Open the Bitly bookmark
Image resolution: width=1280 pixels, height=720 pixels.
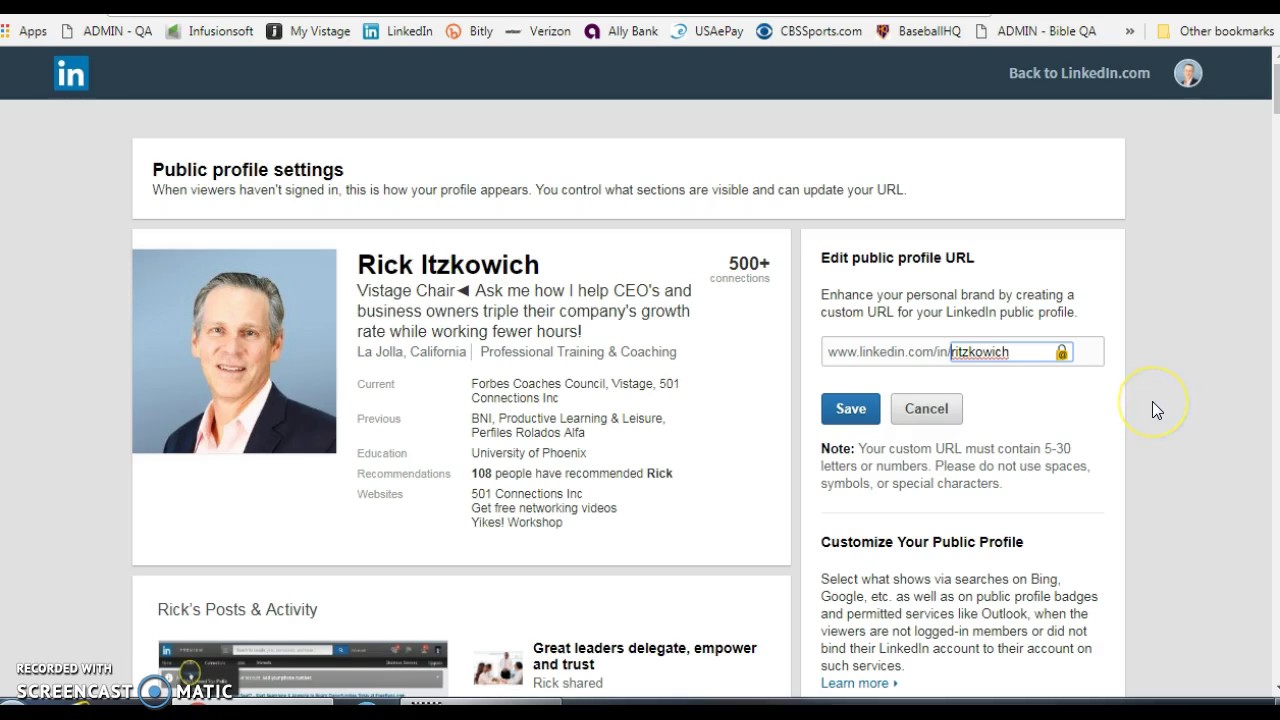(470, 31)
